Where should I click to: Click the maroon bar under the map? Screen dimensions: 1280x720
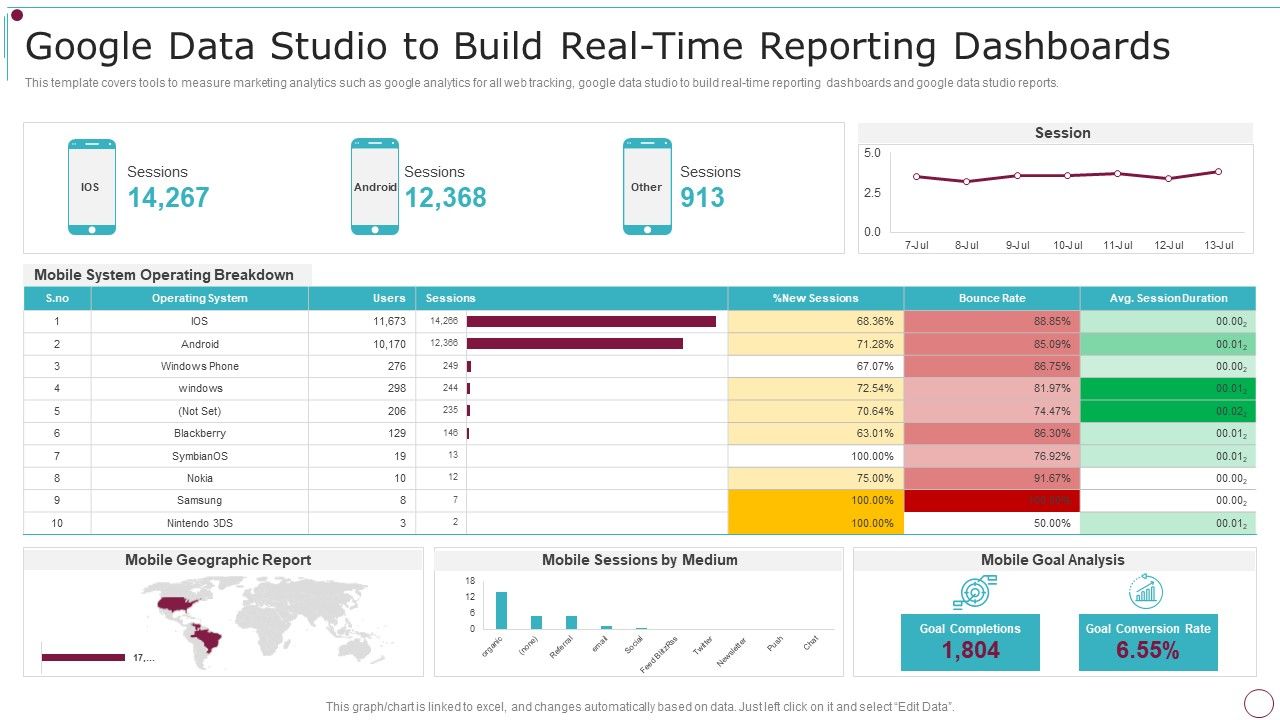pyautogui.click(x=83, y=657)
